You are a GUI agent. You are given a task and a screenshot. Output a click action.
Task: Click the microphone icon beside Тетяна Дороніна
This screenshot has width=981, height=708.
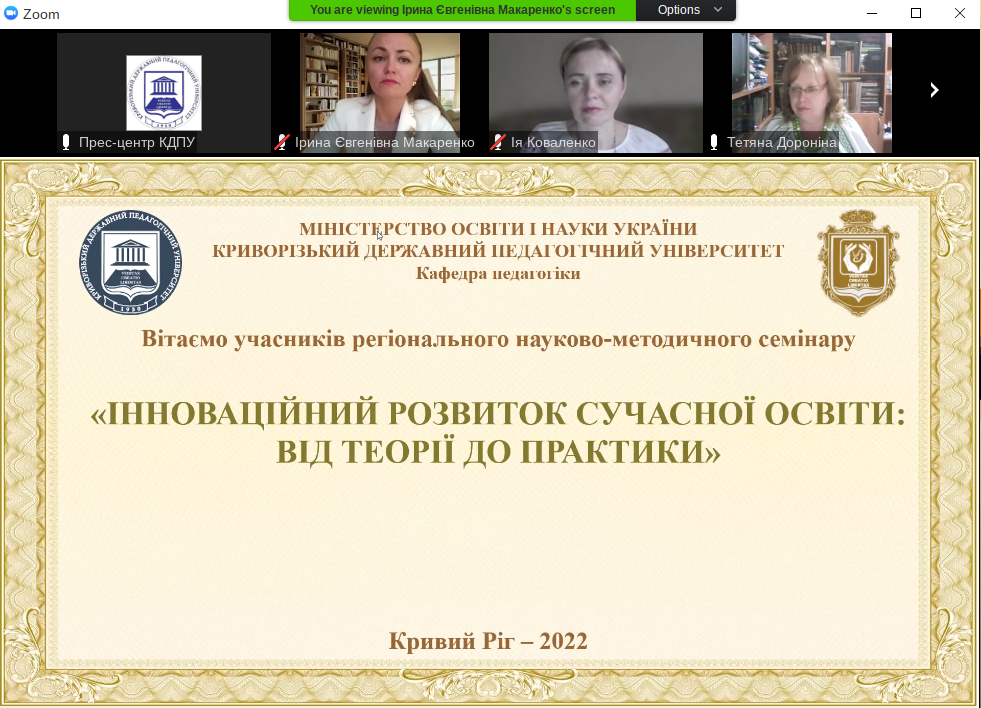(715, 143)
